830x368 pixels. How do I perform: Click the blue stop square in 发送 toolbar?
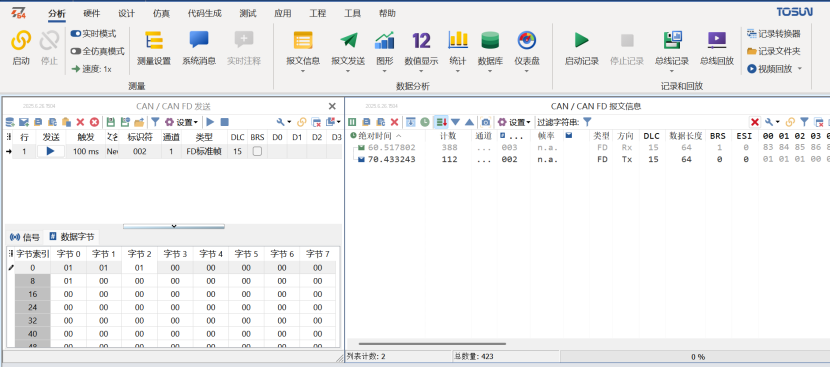click(x=224, y=122)
